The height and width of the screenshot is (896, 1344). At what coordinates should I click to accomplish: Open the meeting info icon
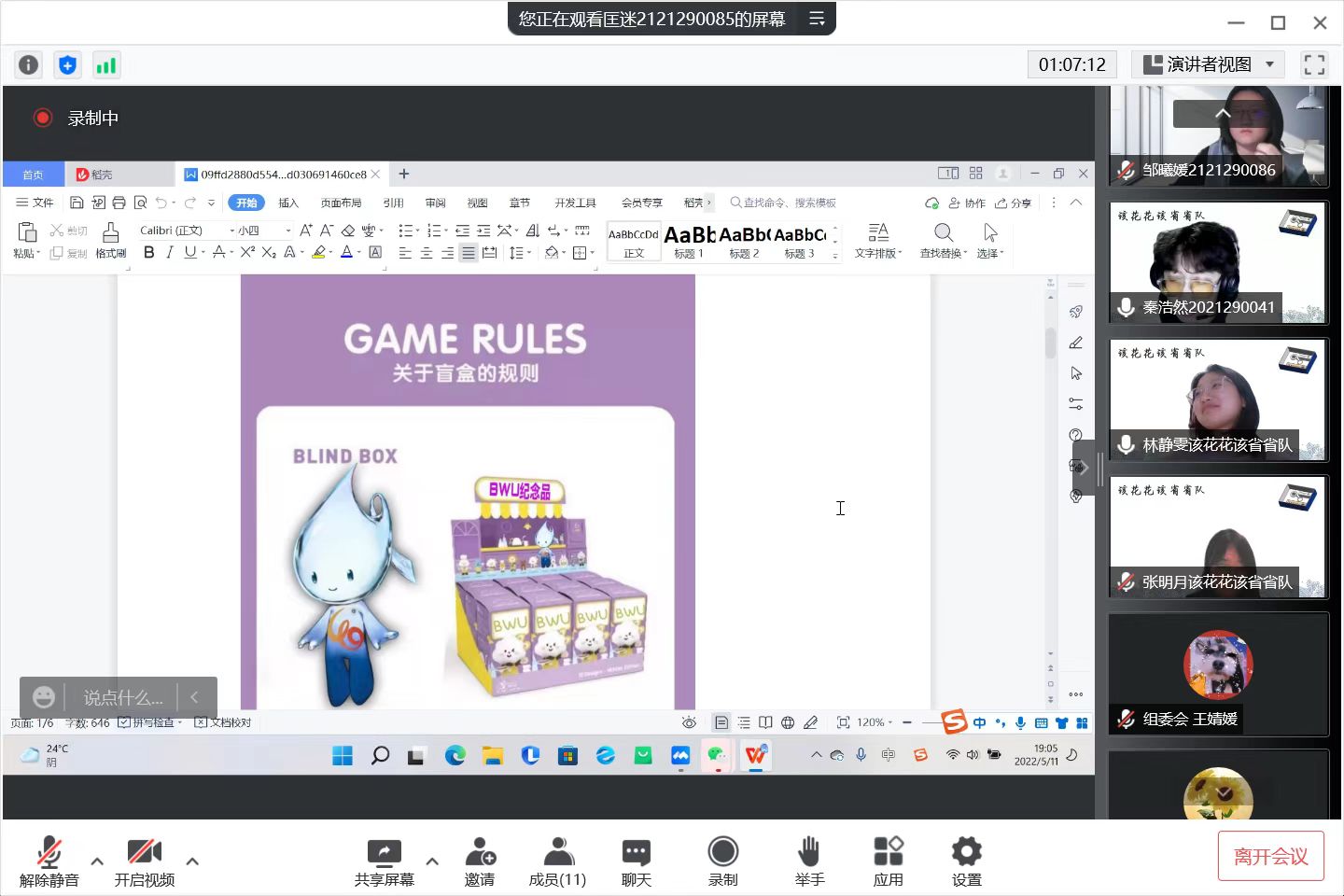pyautogui.click(x=29, y=64)
